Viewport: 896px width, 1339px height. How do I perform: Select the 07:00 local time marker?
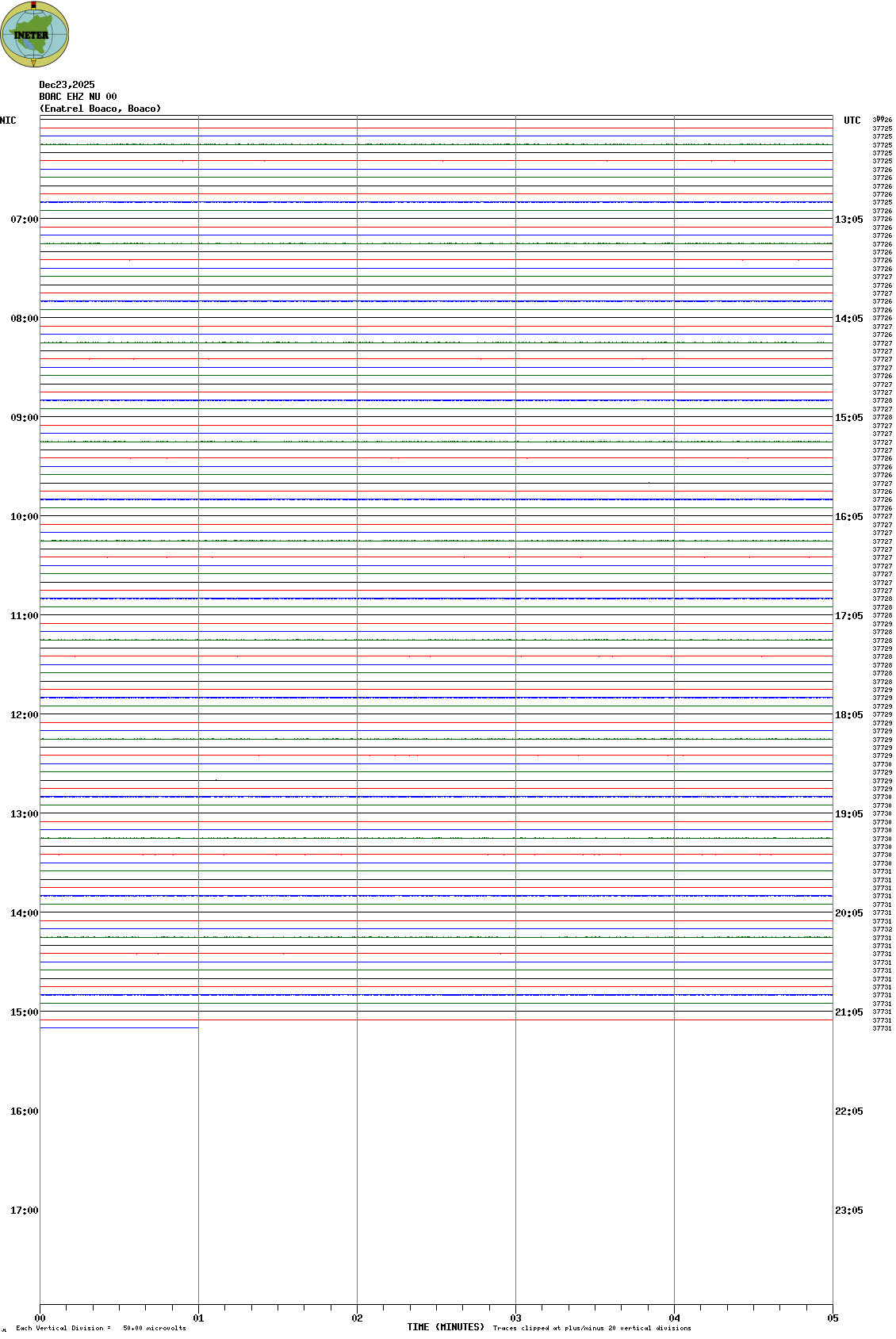(x=24, y=220)
